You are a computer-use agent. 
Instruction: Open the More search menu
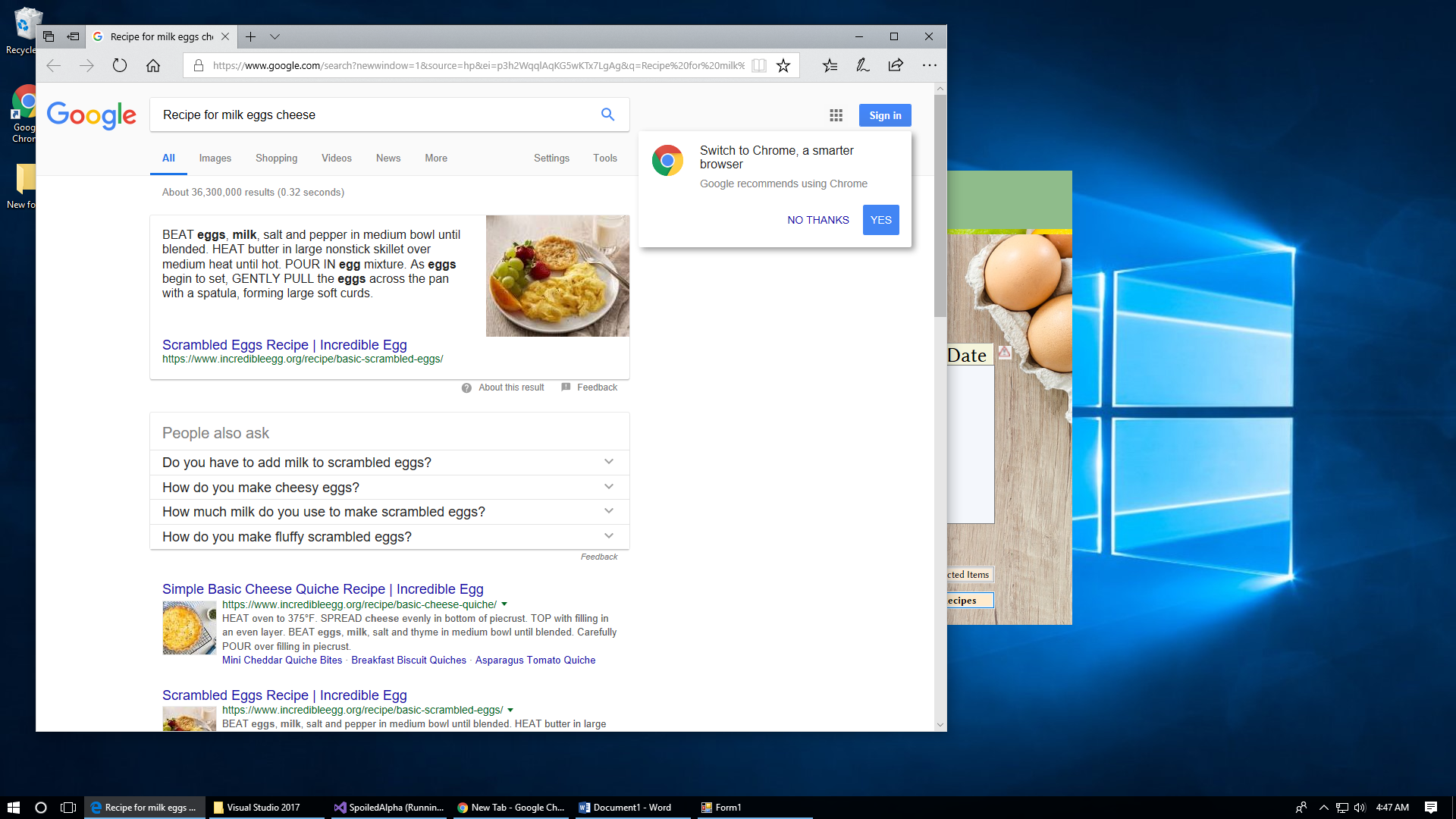tap(435, 158)
